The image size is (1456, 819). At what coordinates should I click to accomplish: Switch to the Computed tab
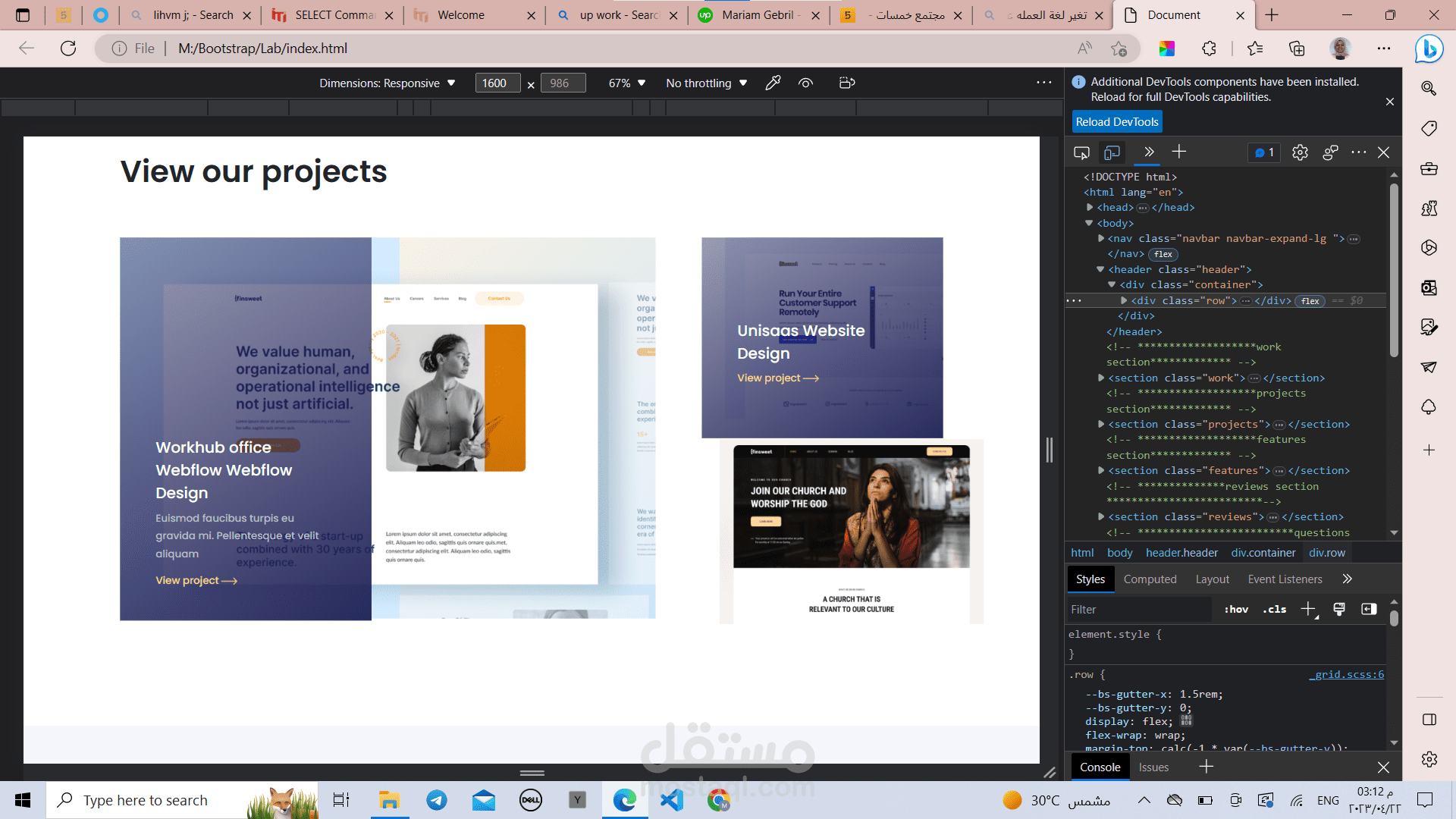[x=1150, y=579]
